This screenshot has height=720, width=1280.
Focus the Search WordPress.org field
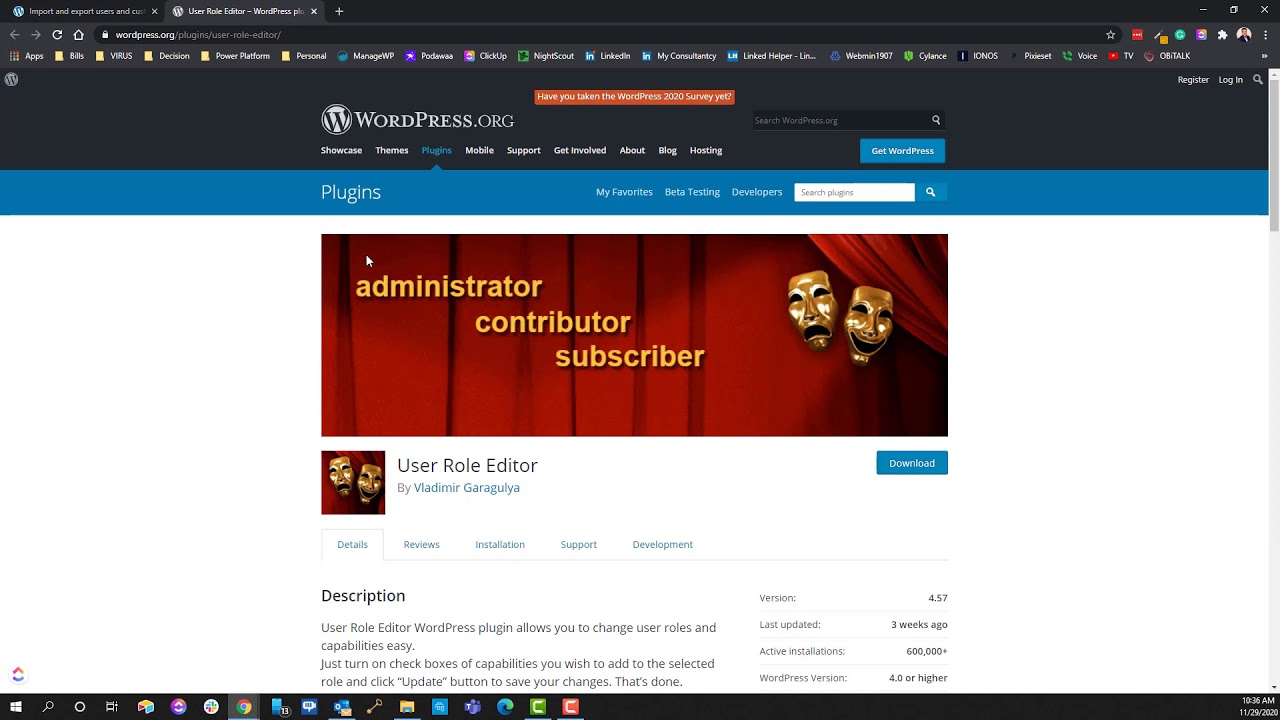tap(840, 120)
